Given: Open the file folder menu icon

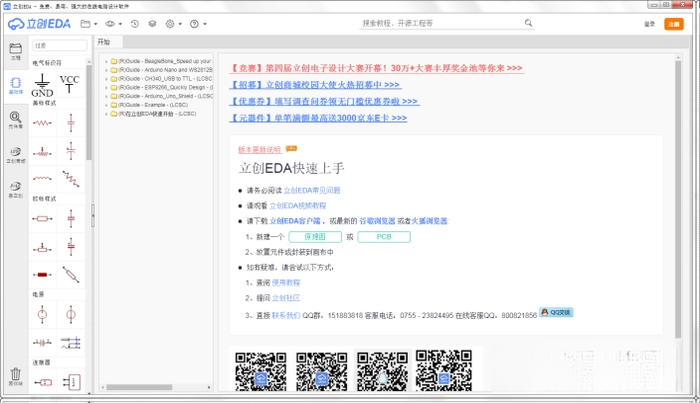Looking at the screenshot, I should click(85, 24).
